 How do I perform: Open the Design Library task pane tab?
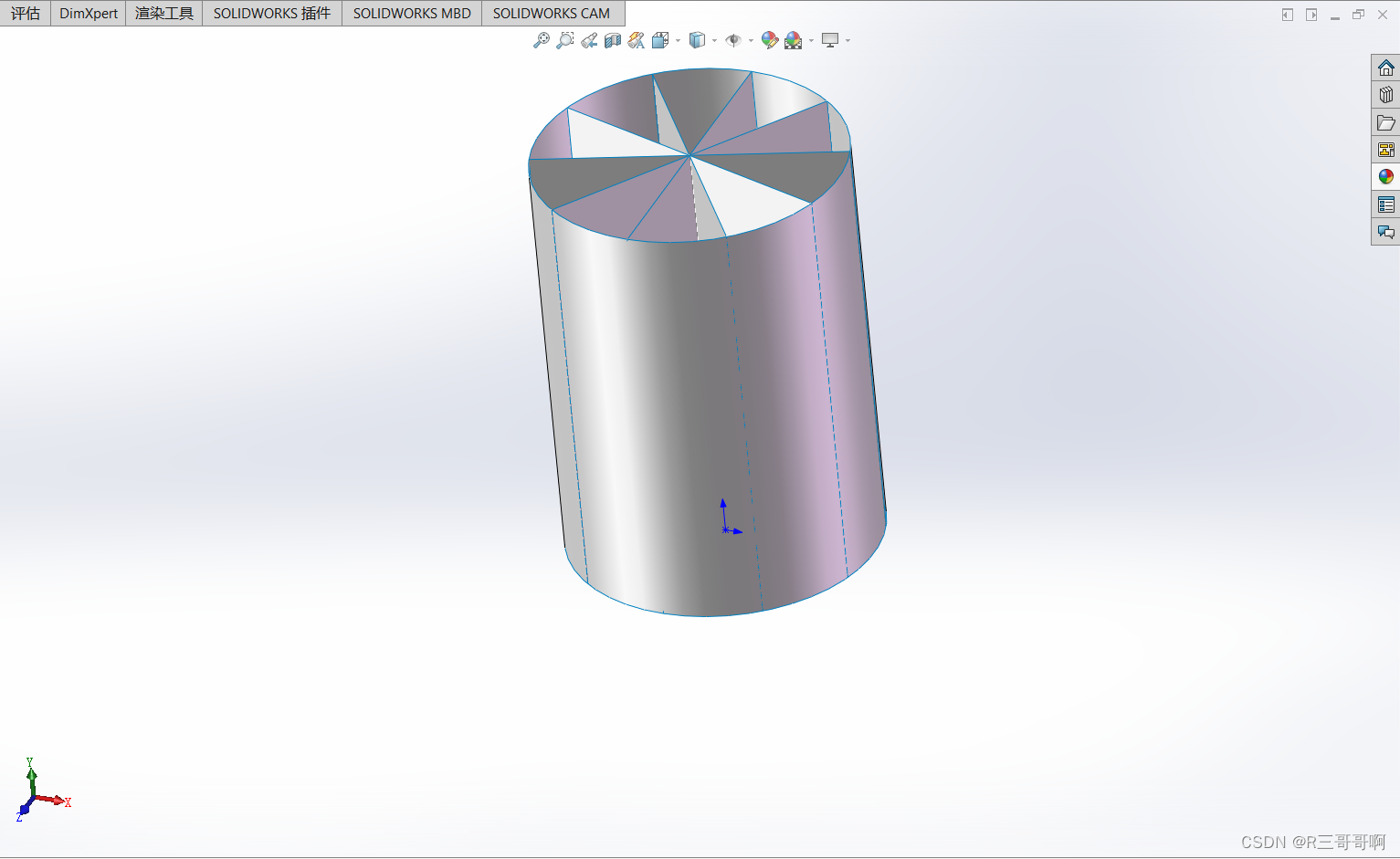click(x=1385, y=95)
